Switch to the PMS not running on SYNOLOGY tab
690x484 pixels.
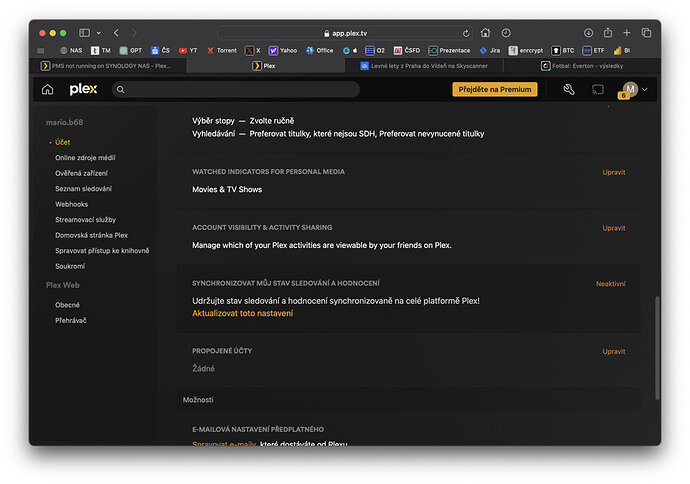[107, 66]
